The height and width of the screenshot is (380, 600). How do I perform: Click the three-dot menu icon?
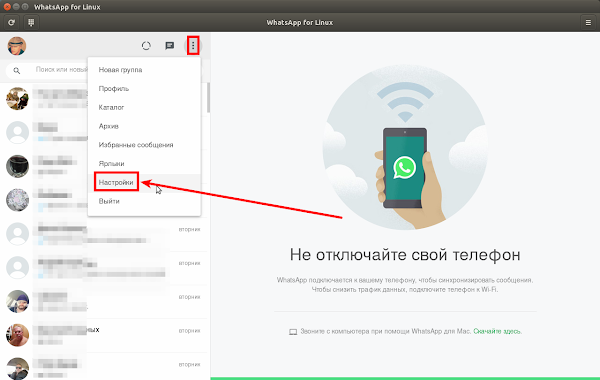click(x=193, y=46)
